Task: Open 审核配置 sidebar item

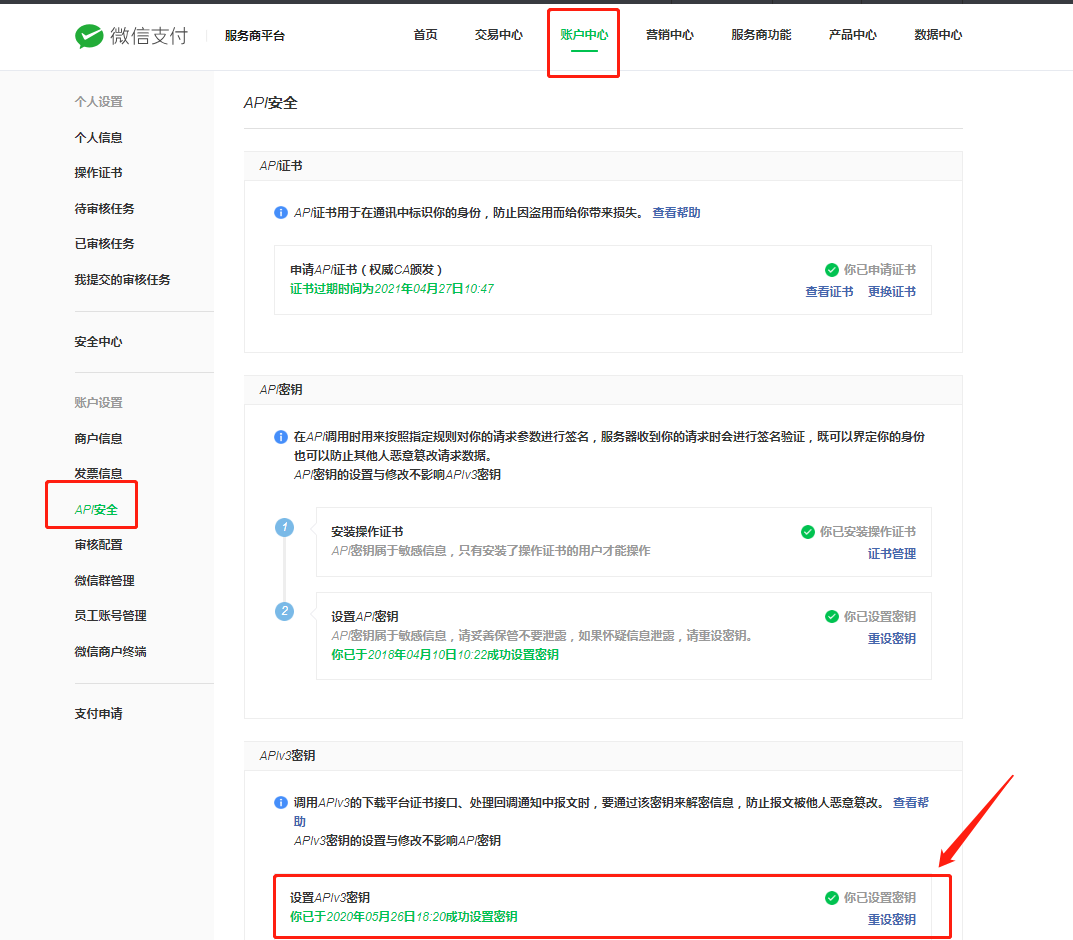Action: point(99,545)
